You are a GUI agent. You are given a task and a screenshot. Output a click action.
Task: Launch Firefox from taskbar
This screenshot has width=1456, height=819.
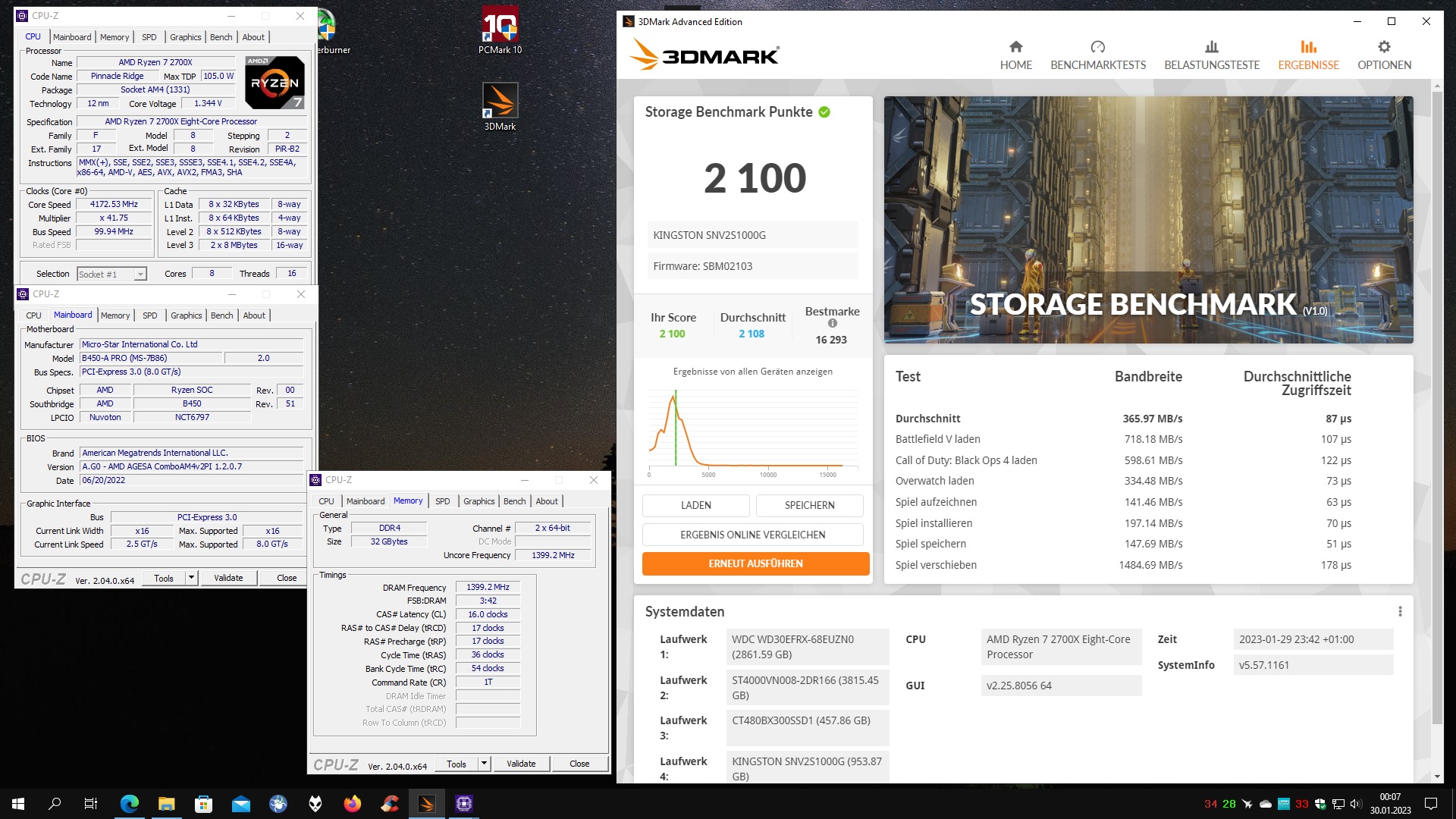[352, 804]
